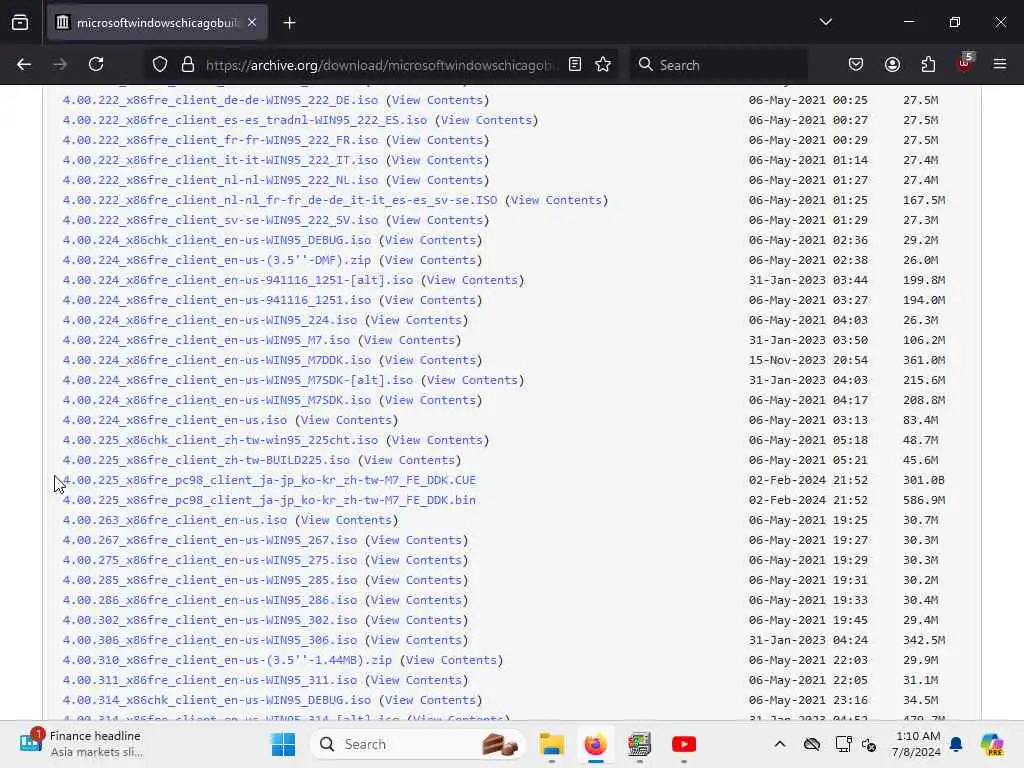View Contents of zh-tw-BUILD225.iso
1024x768 pixels.
409,460
